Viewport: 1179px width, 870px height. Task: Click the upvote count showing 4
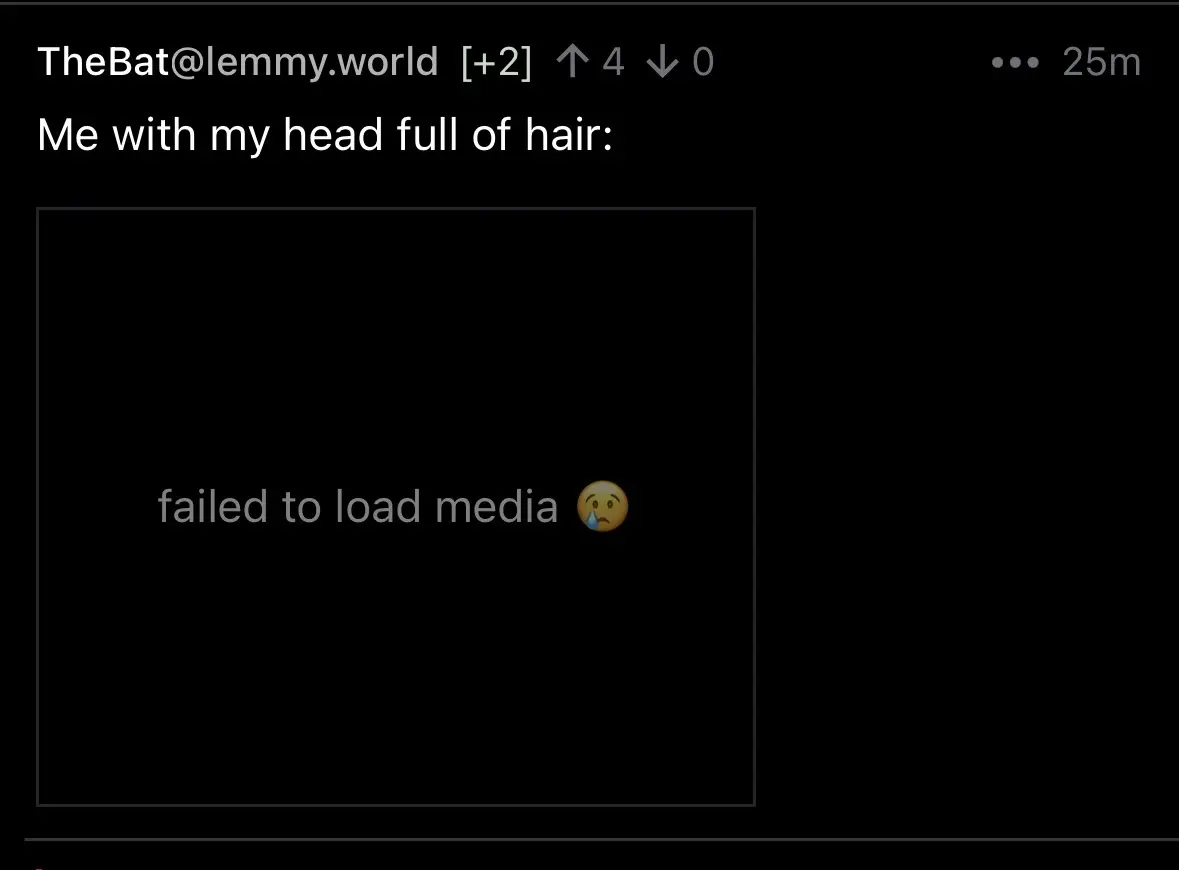point(613,62)
